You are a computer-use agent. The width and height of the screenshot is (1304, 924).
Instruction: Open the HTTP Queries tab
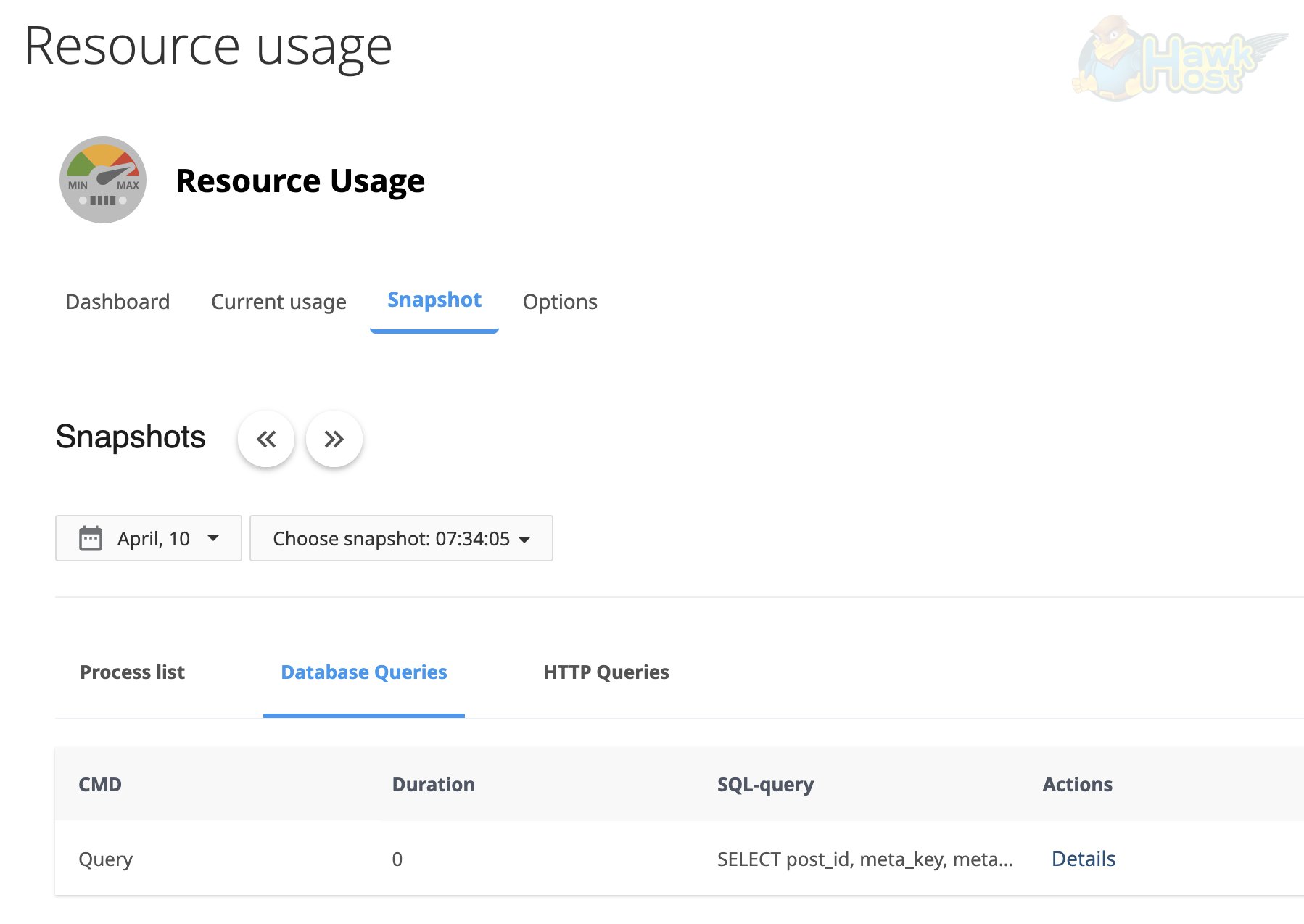click(606, 672)
